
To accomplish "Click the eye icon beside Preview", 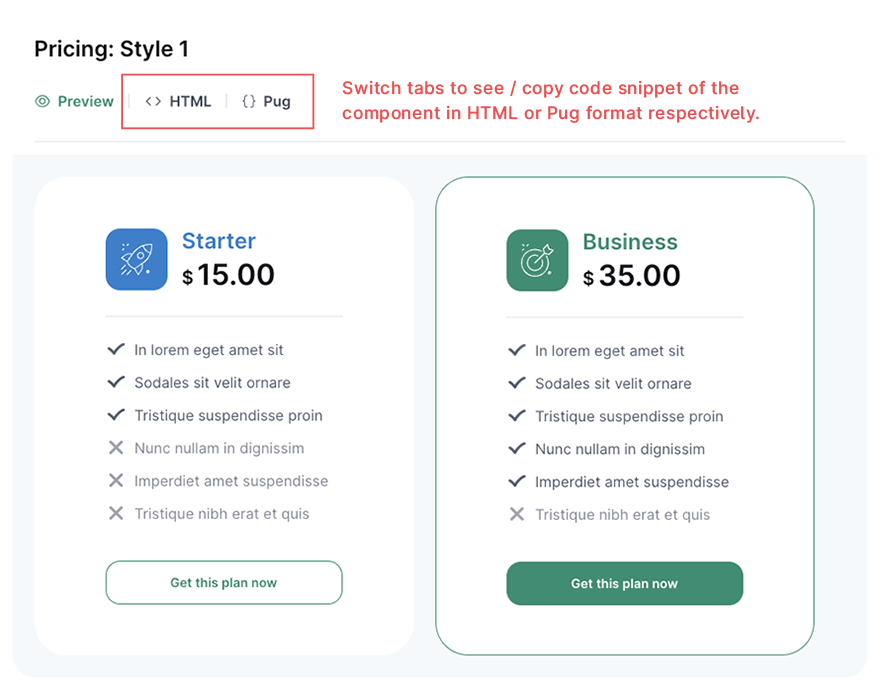I will tap(42, 101).
